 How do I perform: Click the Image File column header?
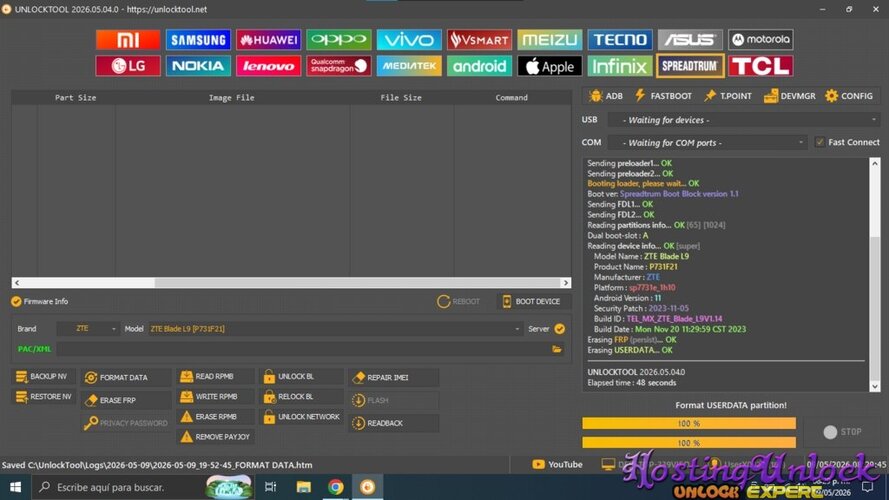(x=231, y=98)
